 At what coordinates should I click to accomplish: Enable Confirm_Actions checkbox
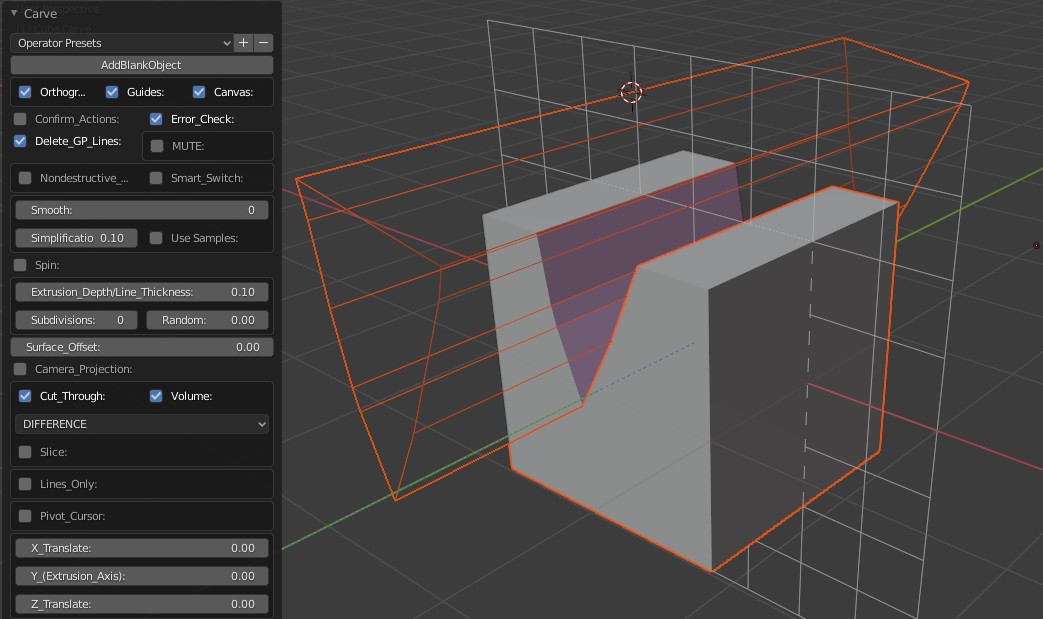click(21, 119)
